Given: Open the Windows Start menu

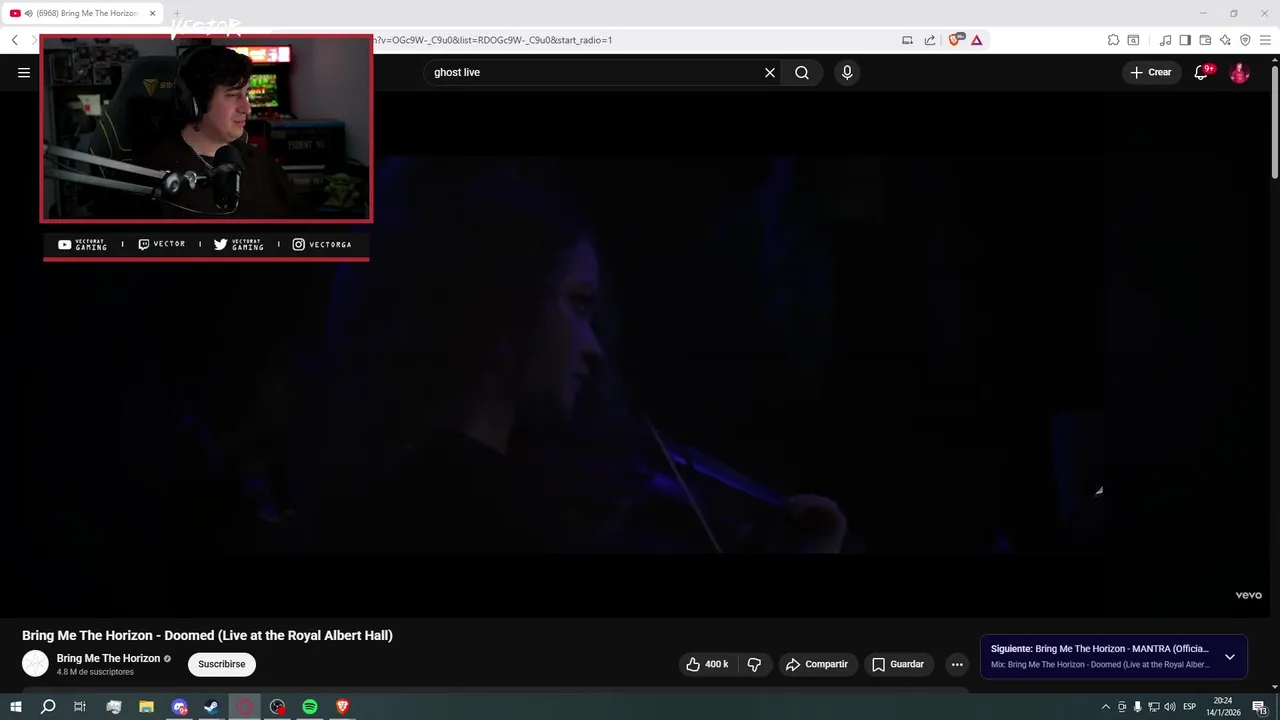Looking at the screenshot, I should [x=15, y=707].
